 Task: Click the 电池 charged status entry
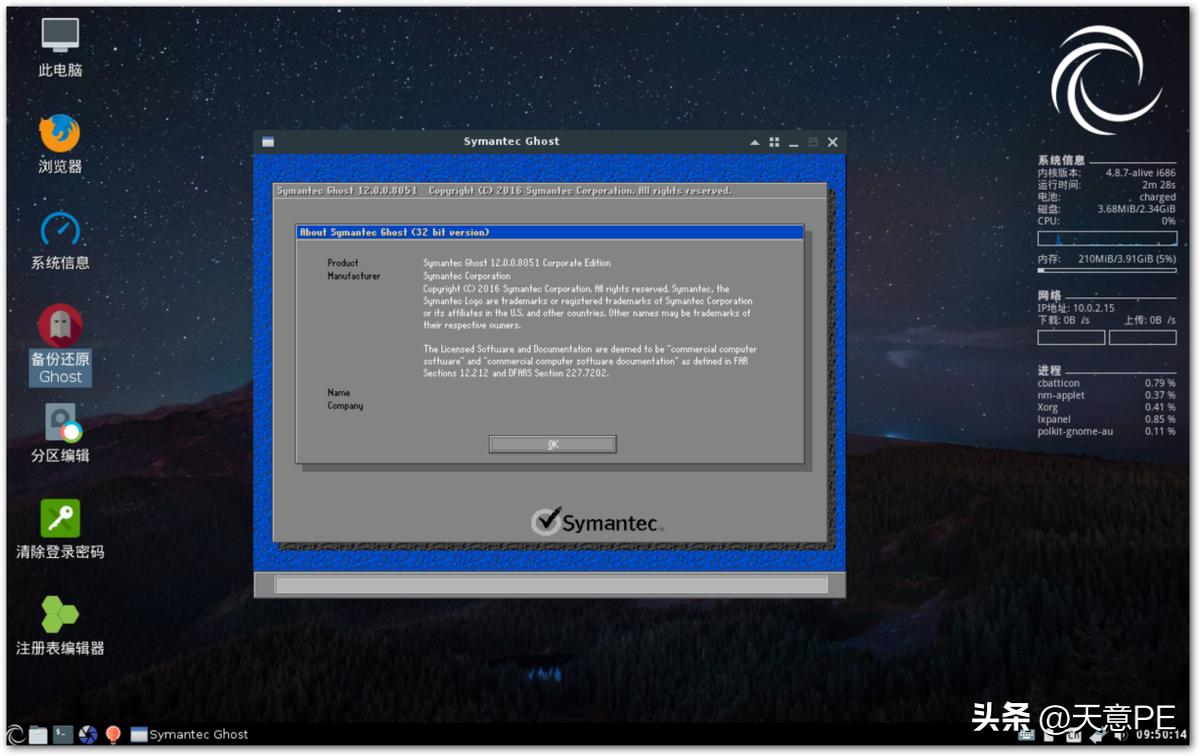pos(1106,197)
